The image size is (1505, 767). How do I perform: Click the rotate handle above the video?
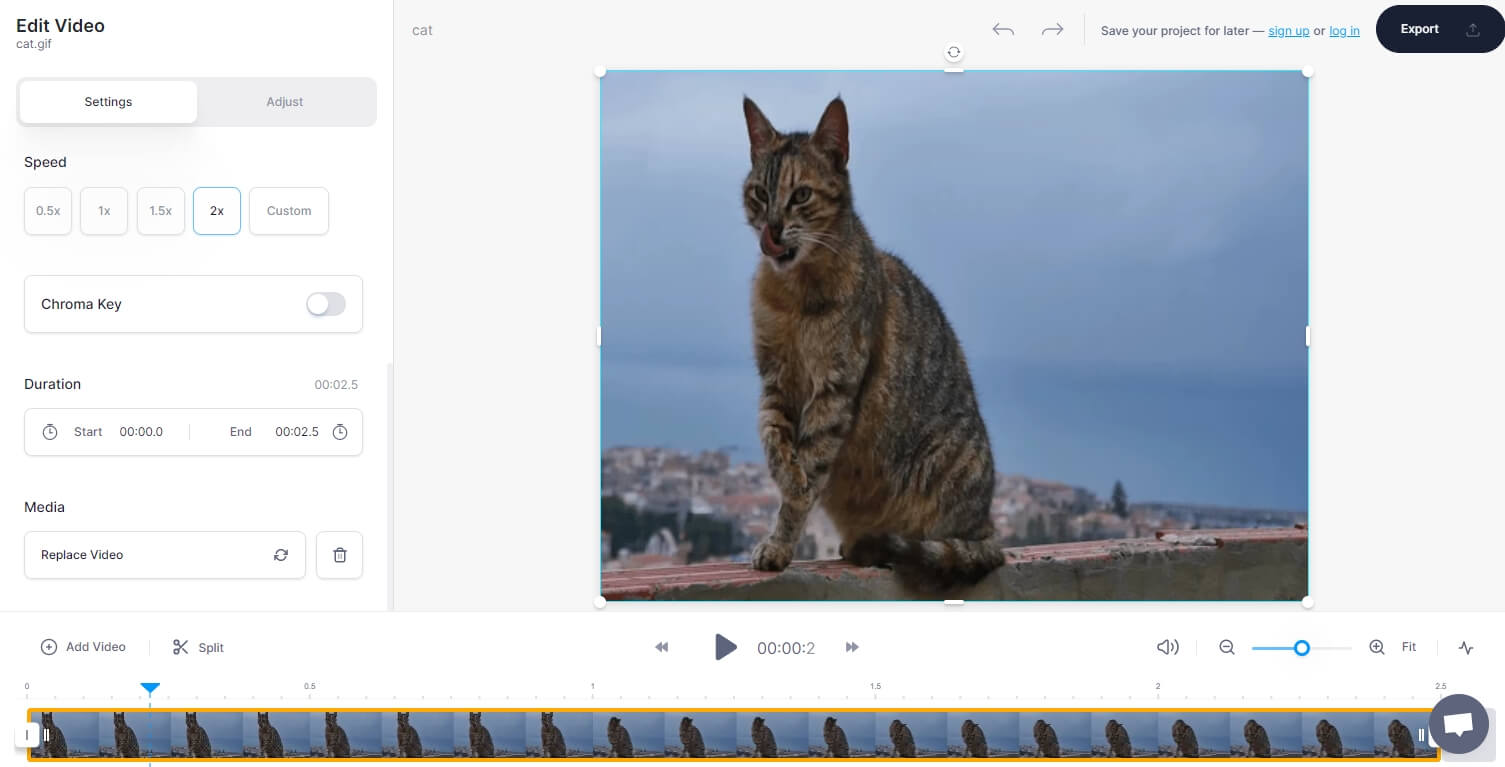(954, 52)
